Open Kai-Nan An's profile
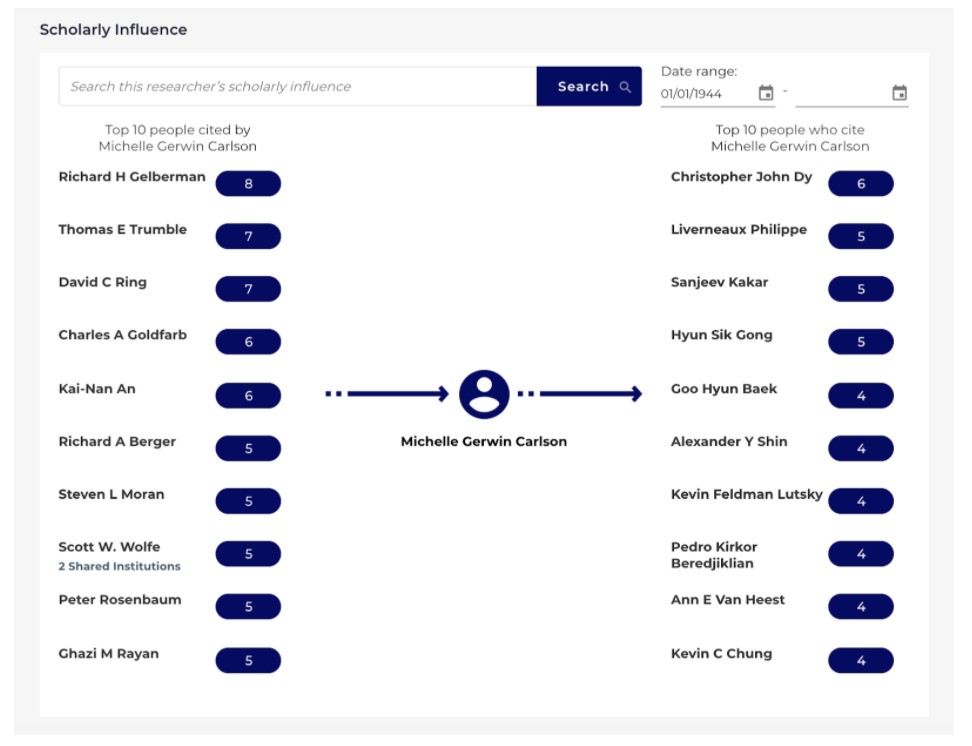Viewport: 972px width, 746px height. (97, 389)
